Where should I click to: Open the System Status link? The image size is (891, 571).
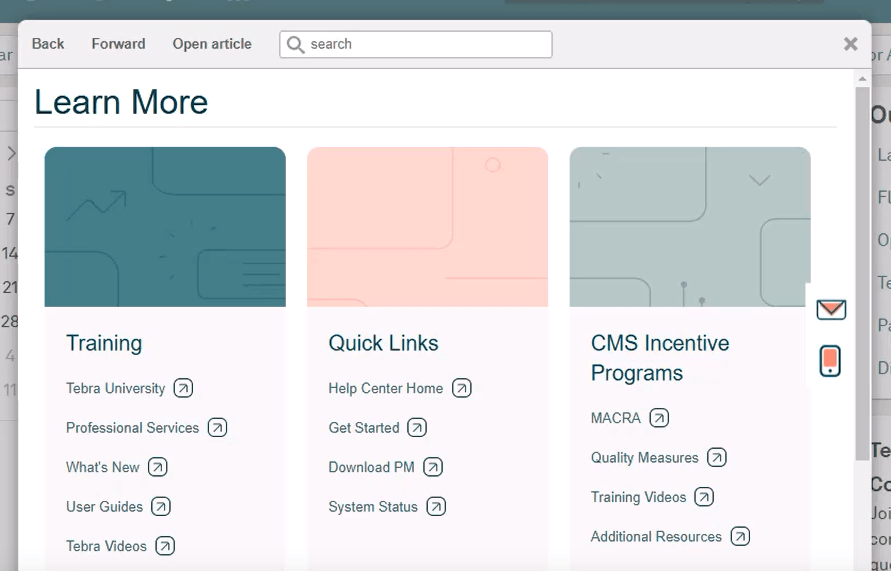[373, 506]
